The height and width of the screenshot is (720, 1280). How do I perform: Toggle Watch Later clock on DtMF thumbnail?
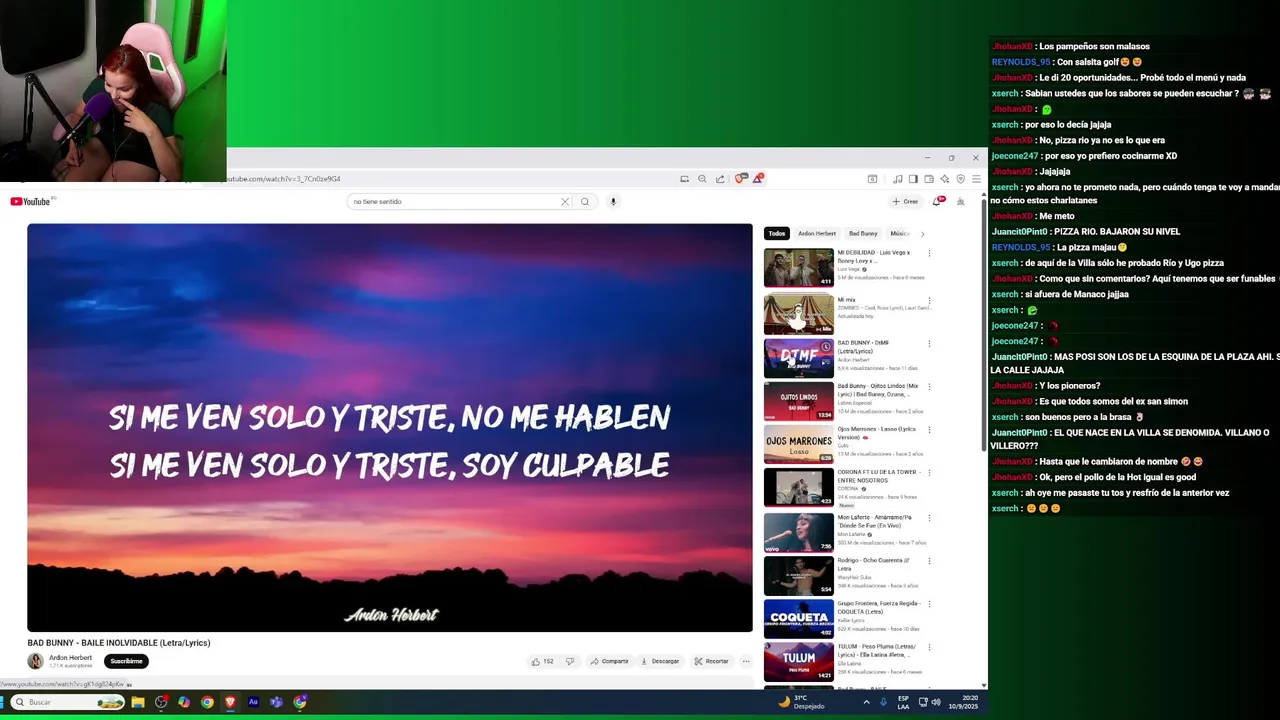click(825, 347)
